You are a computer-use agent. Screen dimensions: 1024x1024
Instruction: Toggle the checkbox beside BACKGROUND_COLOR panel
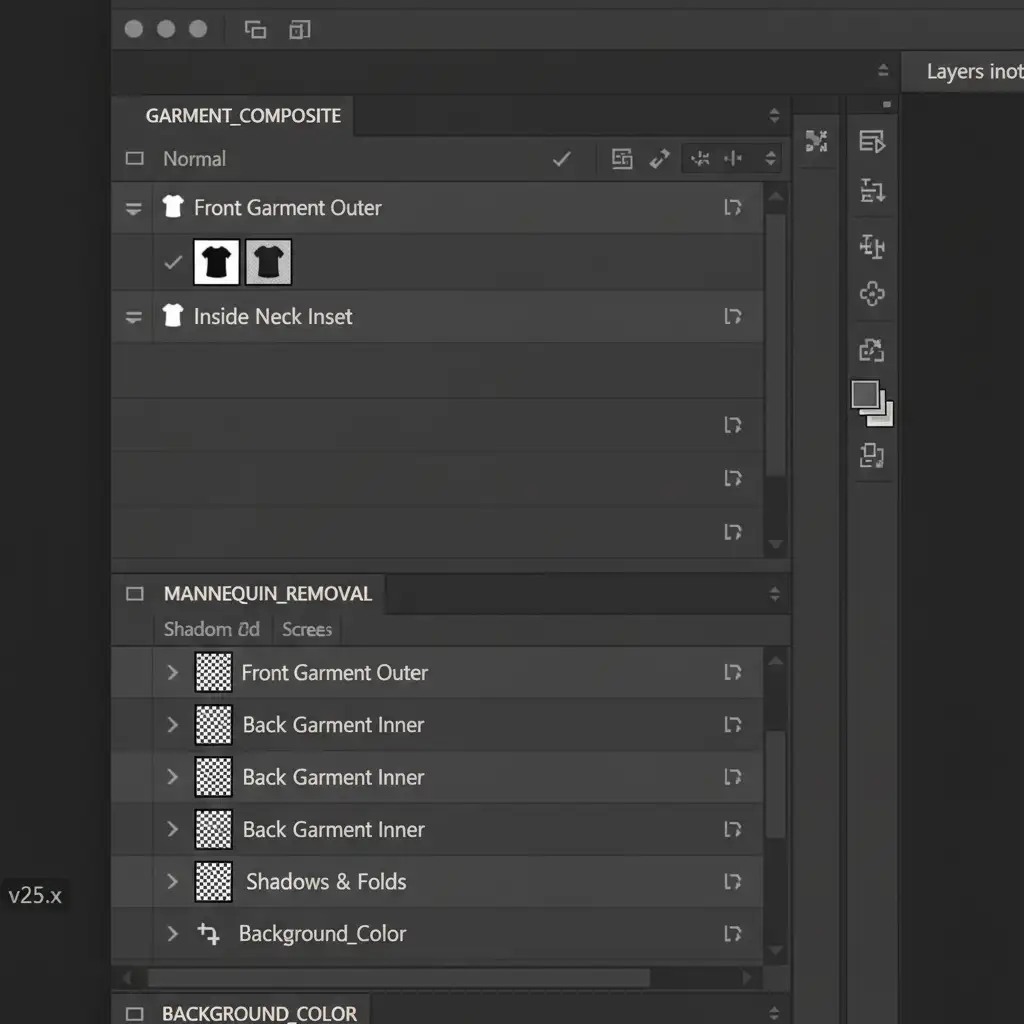coord(135,1013)
